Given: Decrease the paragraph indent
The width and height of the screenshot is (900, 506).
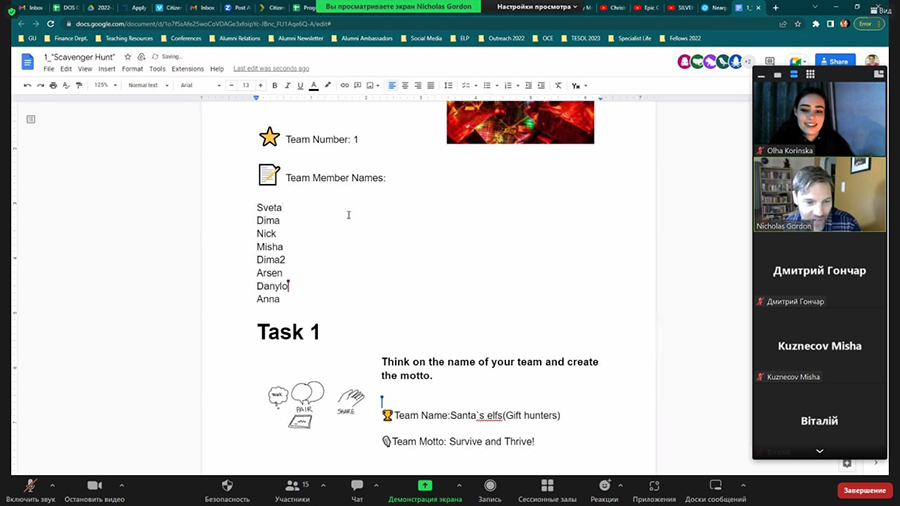Looking at the screenshot, I should click(x=528, y=85).
